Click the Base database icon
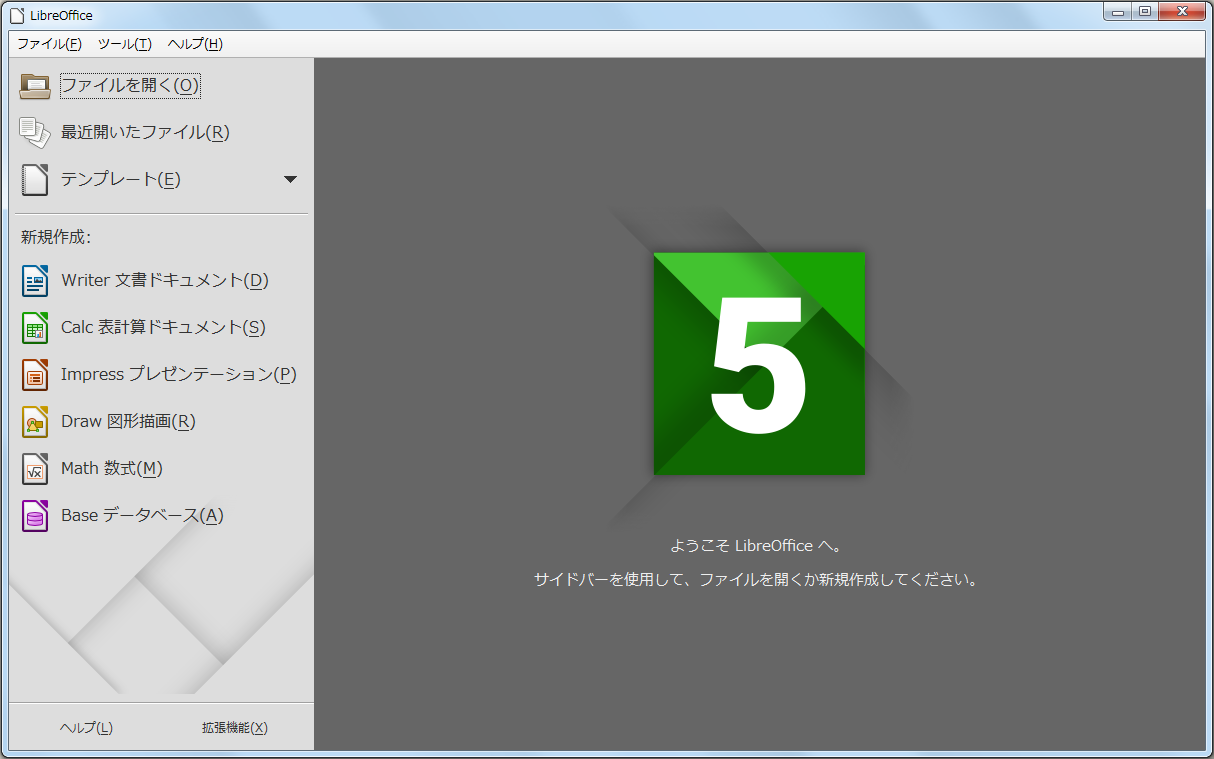Image resolution: width=1214 pixels, height=759 pixels. (x=35, y=516)
